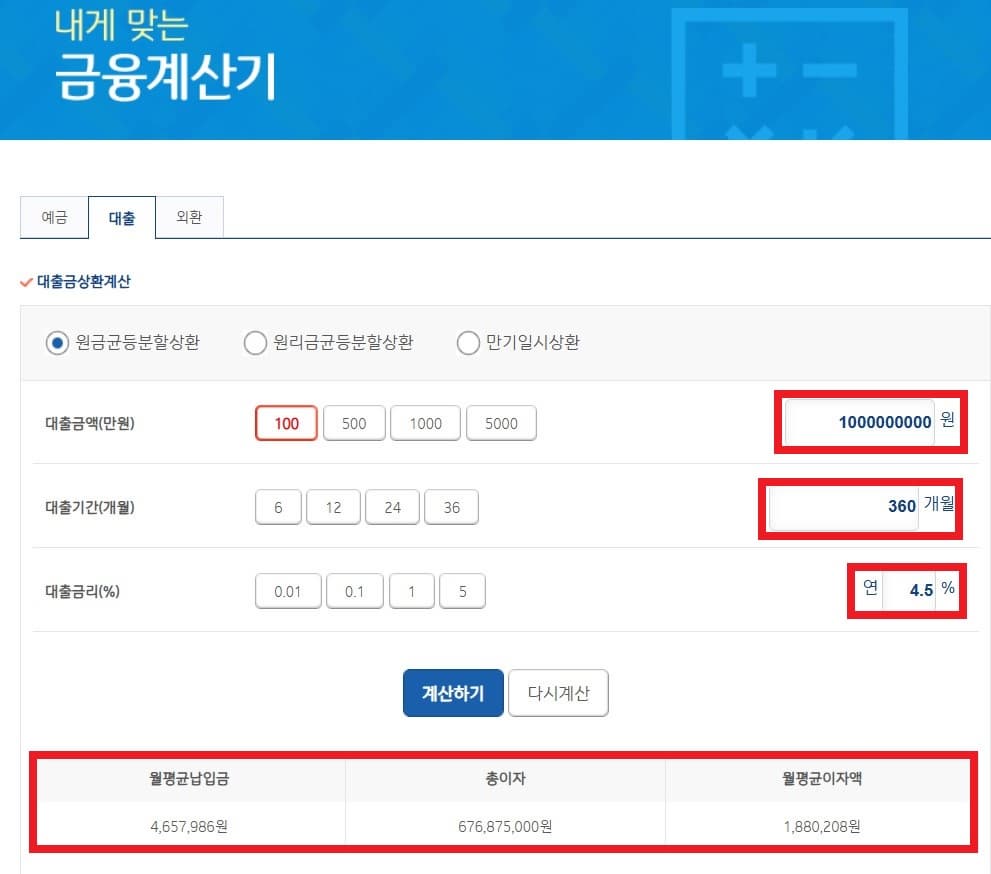The image size is (991, 874).
Task: Click the 총이자 column header
Action: tap(505, 779)
